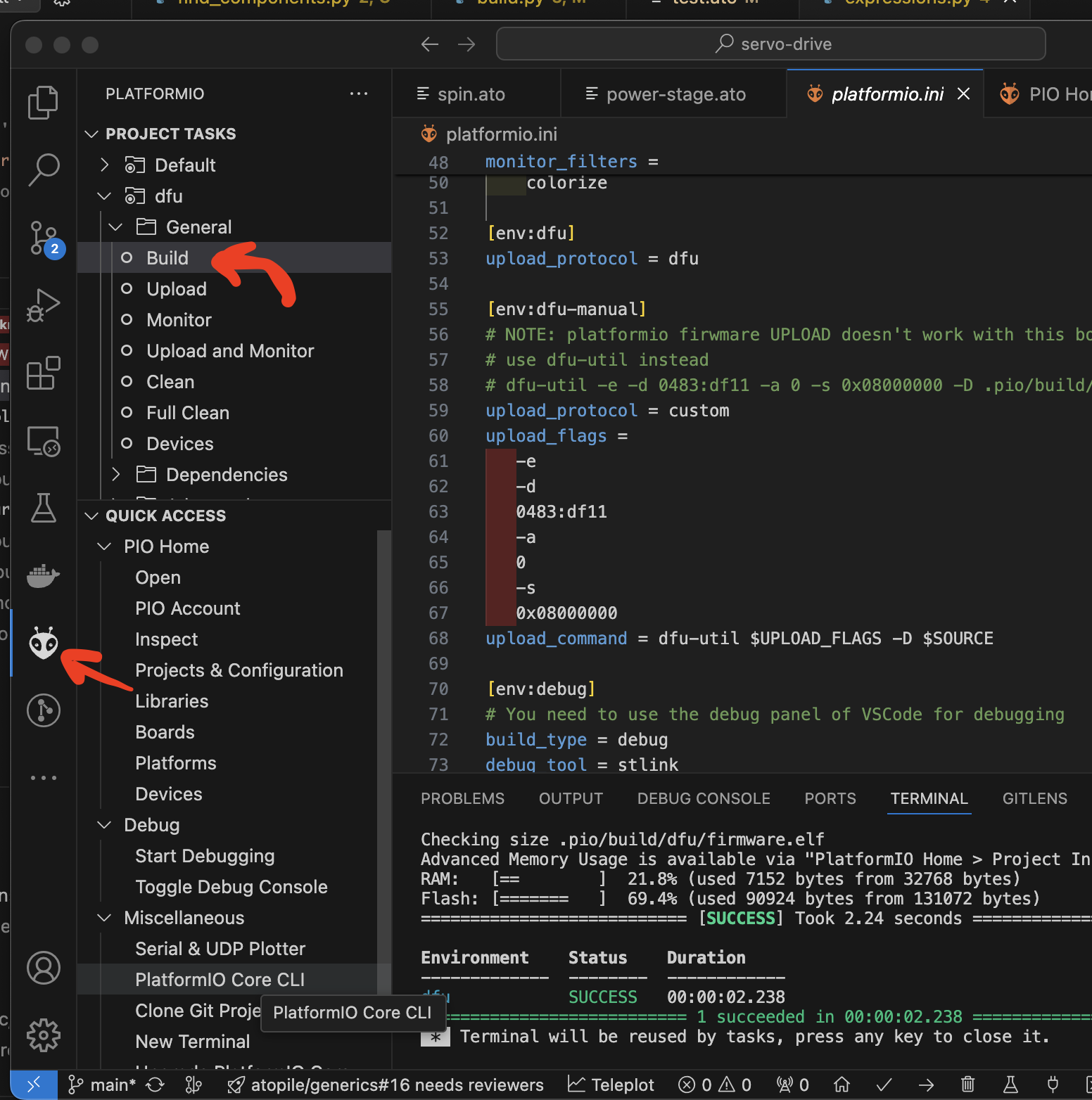1092x1100 pixels.
Task: Collapse the dfu environment node
Action: 104,196
